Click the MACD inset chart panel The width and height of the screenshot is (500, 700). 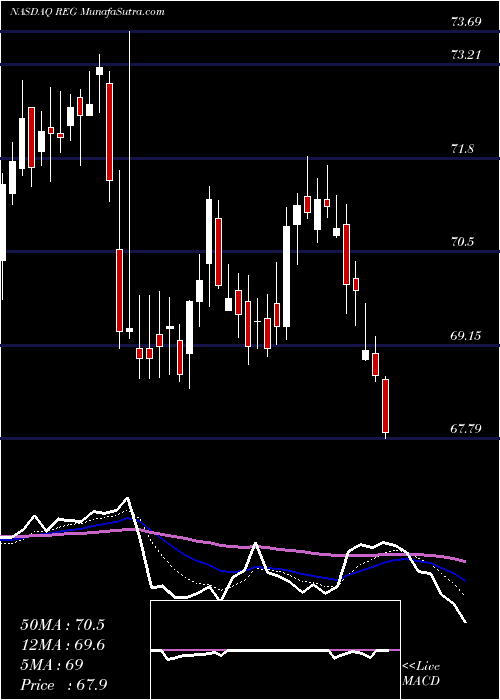(275, 650)
